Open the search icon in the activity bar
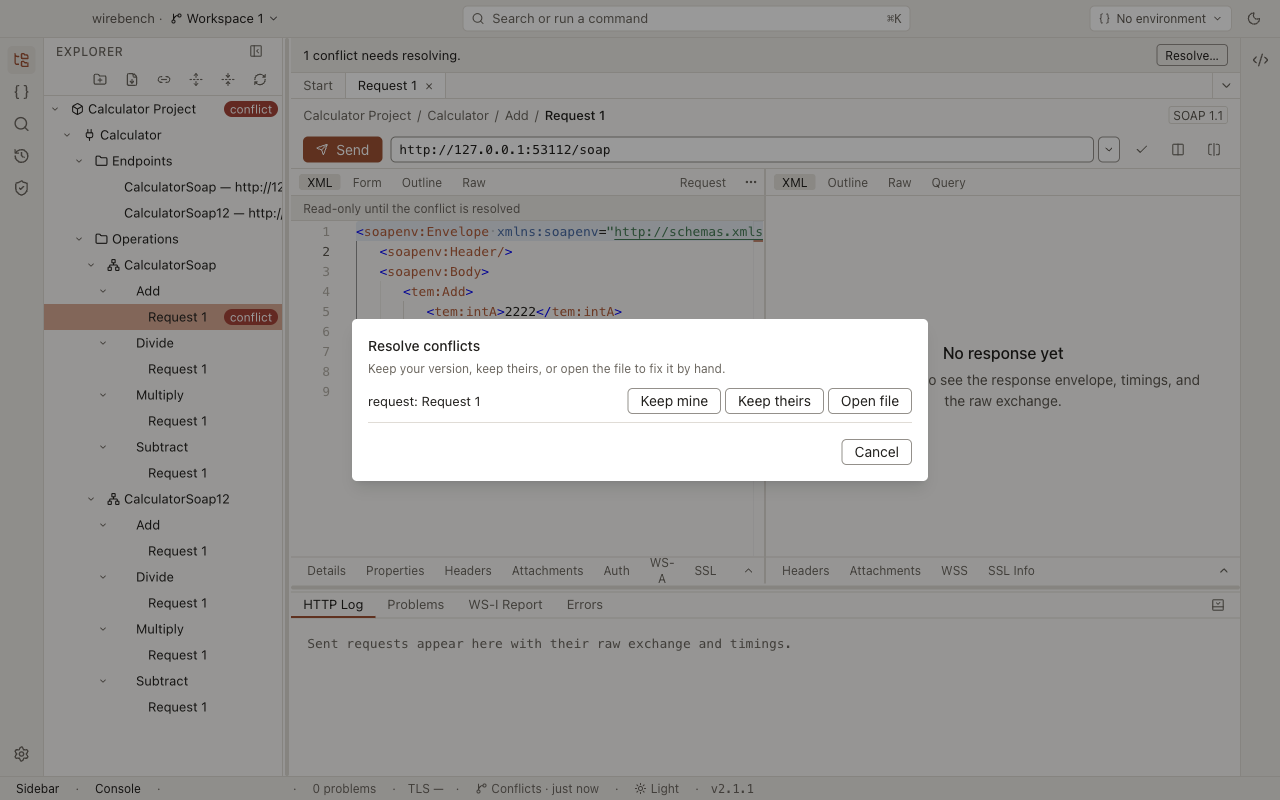The height and width of the screenshot is (800, 1280). [x=21, y=124]
